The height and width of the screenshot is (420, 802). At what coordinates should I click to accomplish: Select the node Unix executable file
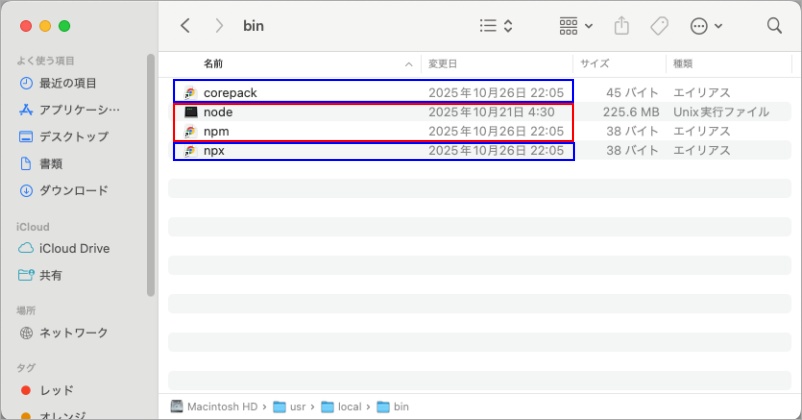tap(218, 112)
